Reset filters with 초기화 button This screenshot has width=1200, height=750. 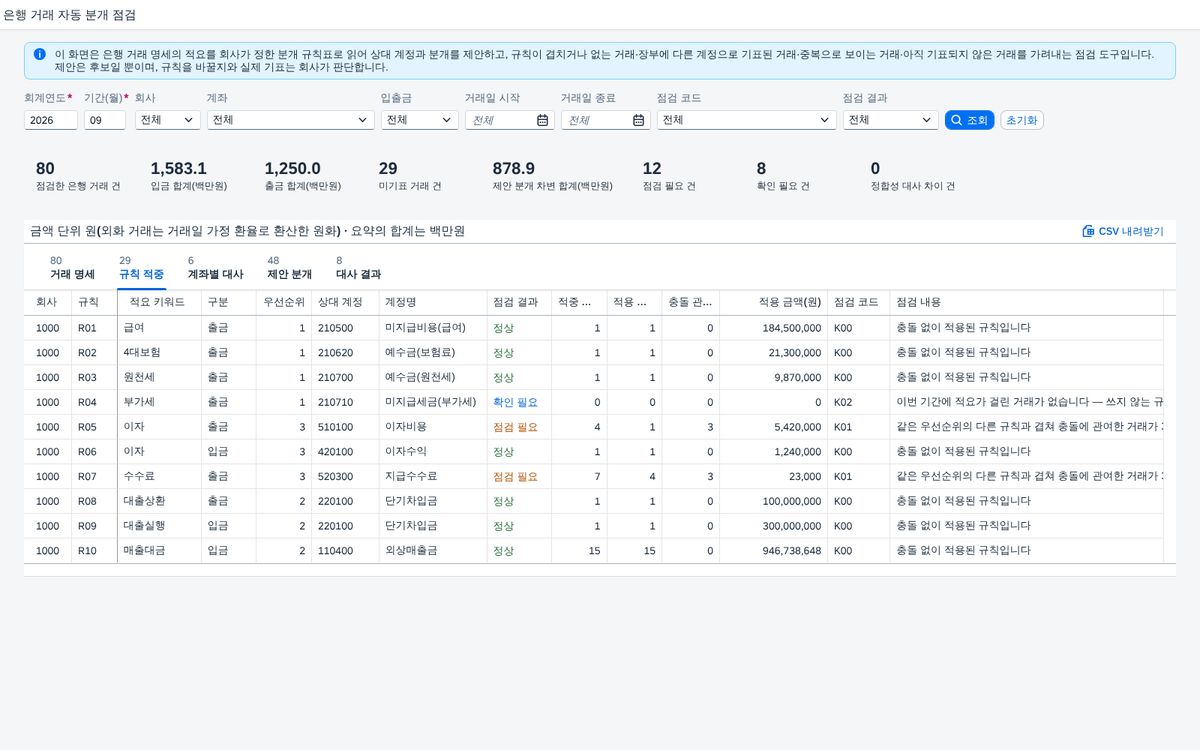[1022, 120]
